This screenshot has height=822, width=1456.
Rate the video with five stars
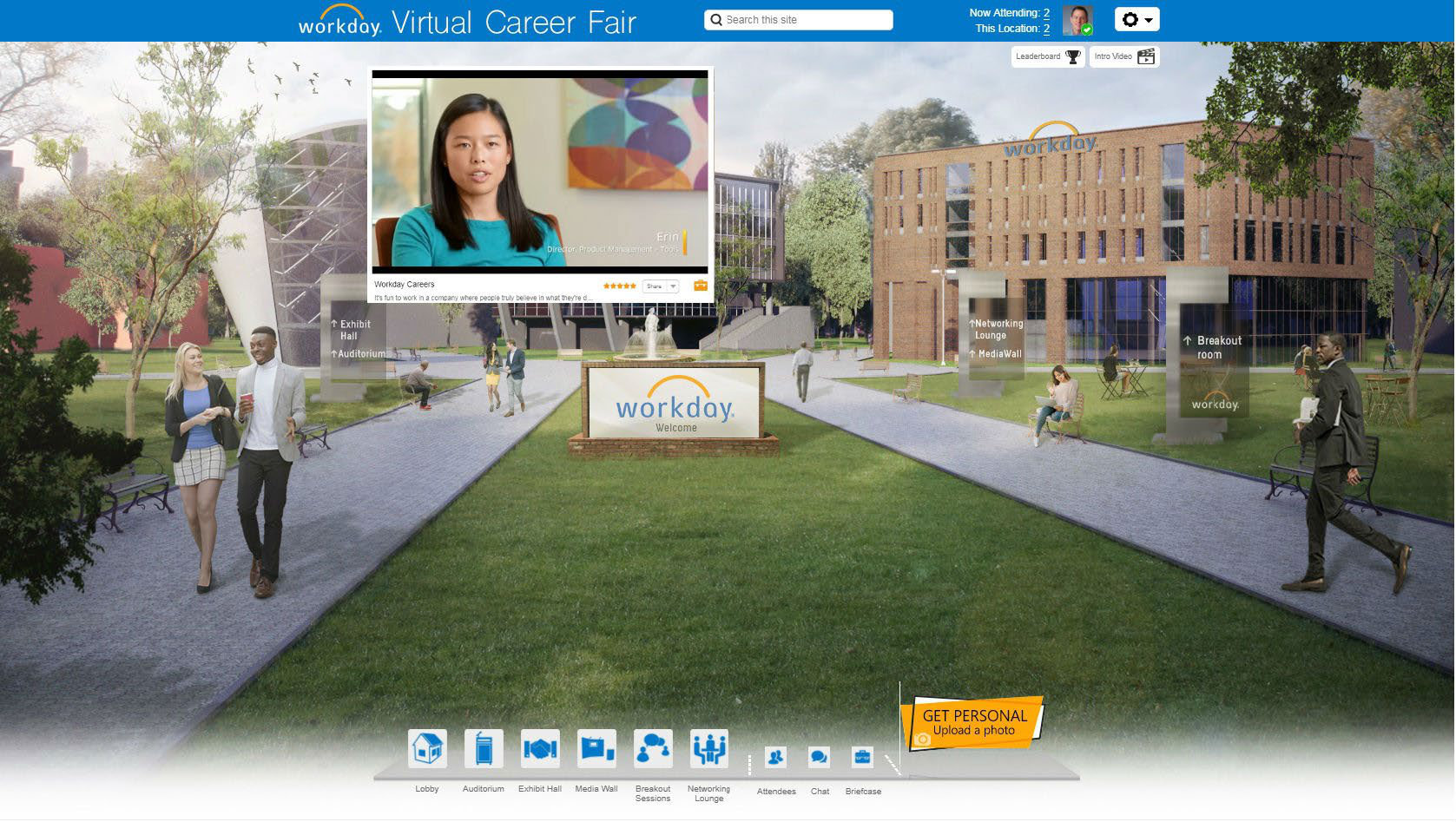point(620,286)
